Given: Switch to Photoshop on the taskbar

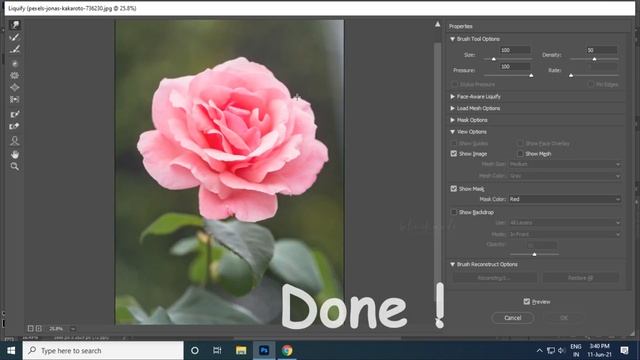Looking at the screenshot, I should (x=264, y=350).
